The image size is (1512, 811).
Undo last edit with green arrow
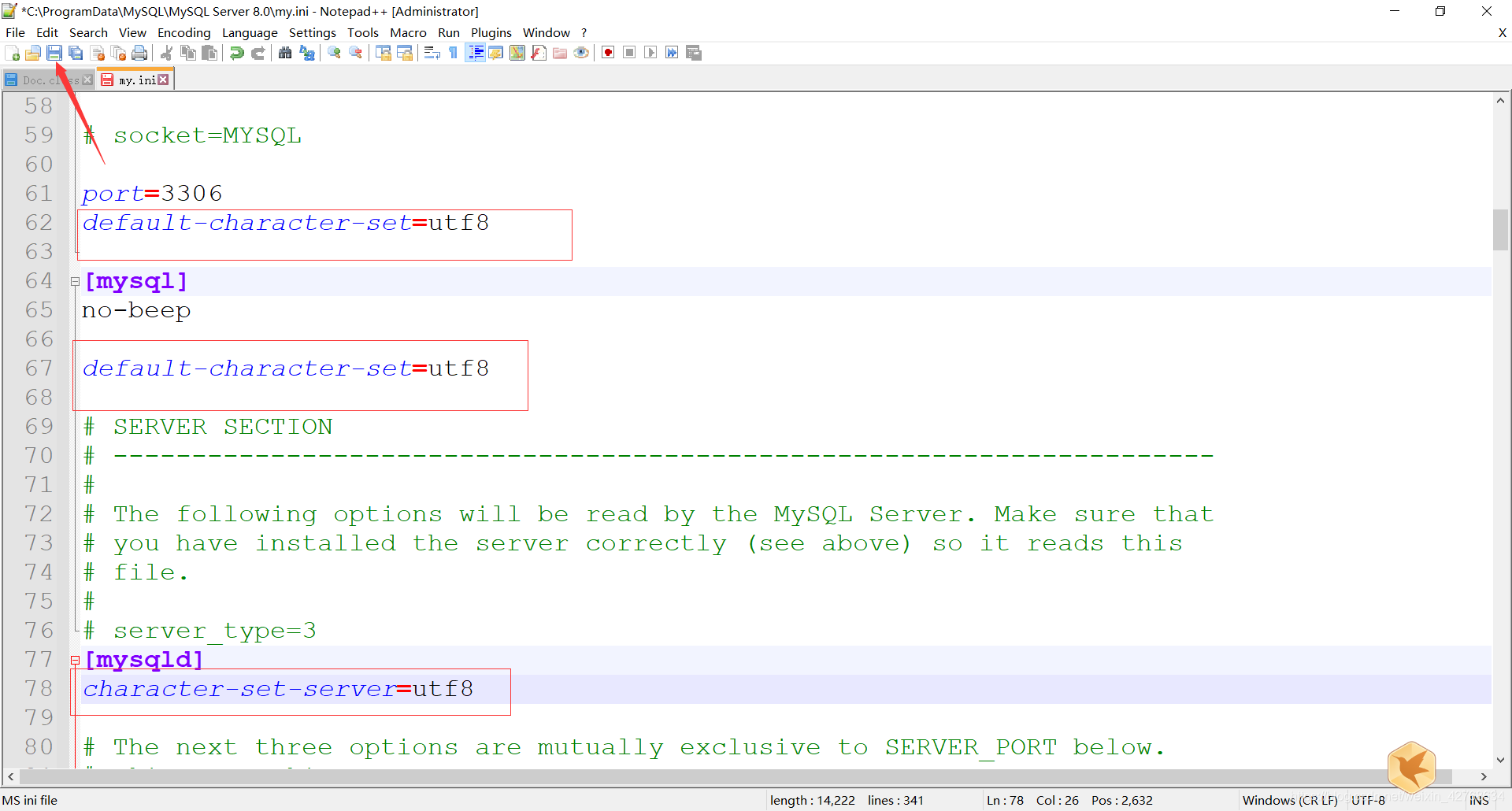click(236, 53)
